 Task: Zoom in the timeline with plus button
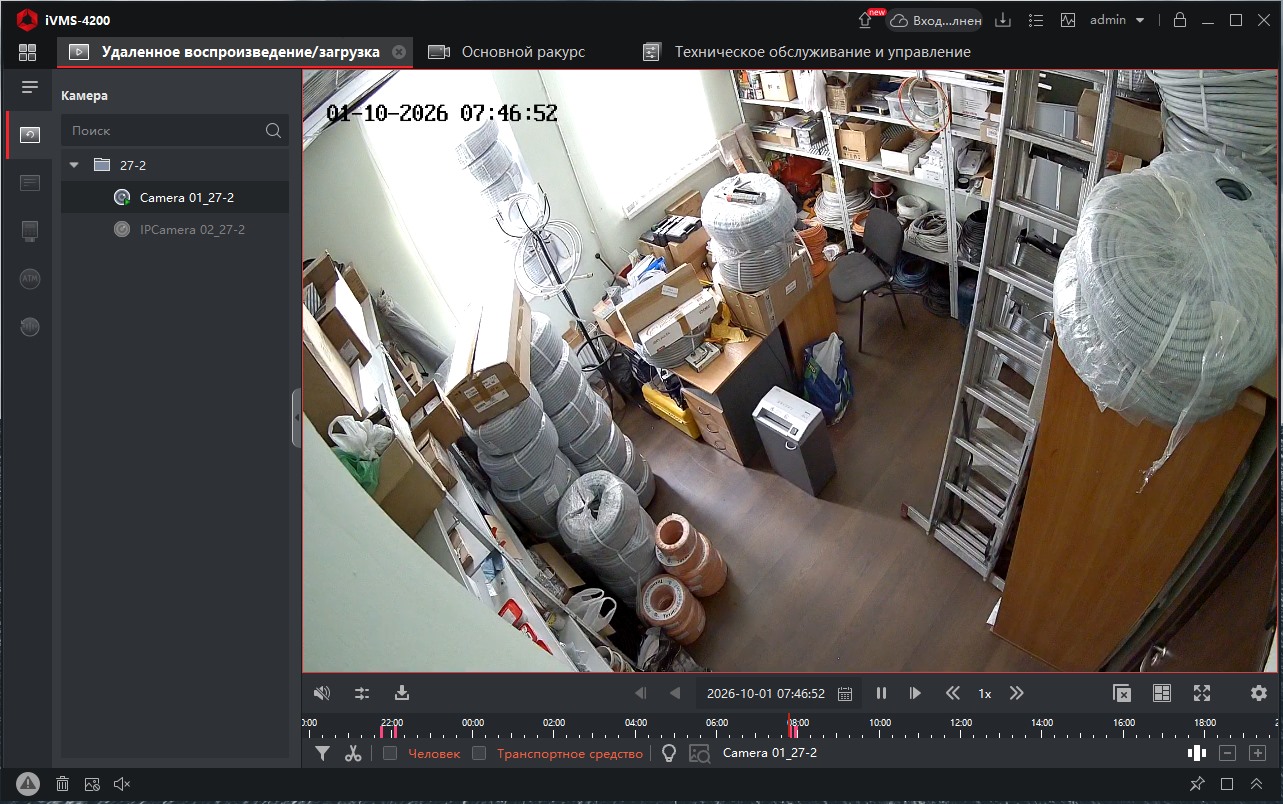click(x=1258, y=753)
